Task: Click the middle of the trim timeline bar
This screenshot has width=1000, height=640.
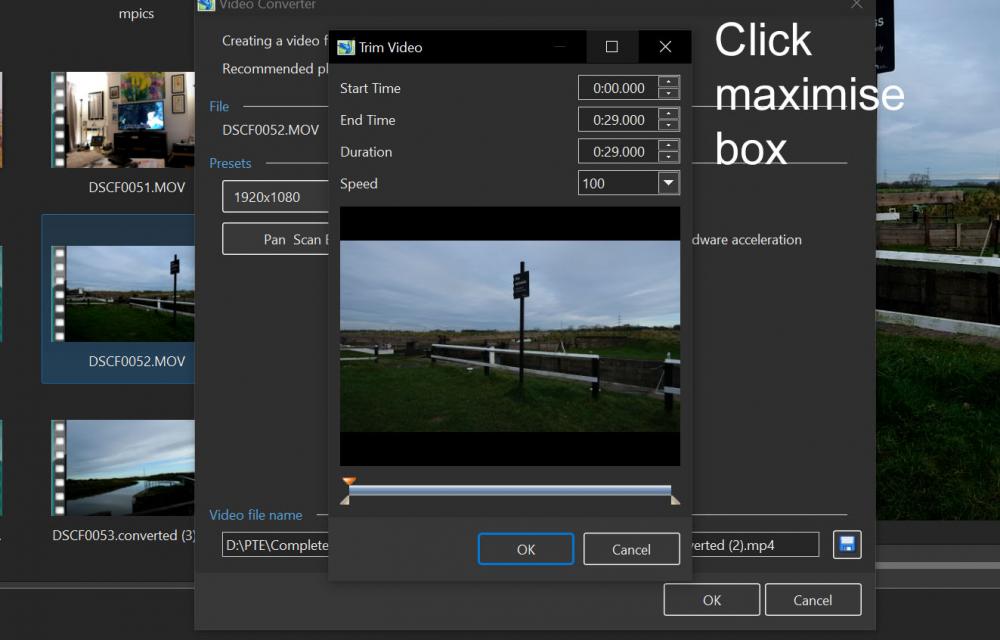Action: [x=510, y=491]
